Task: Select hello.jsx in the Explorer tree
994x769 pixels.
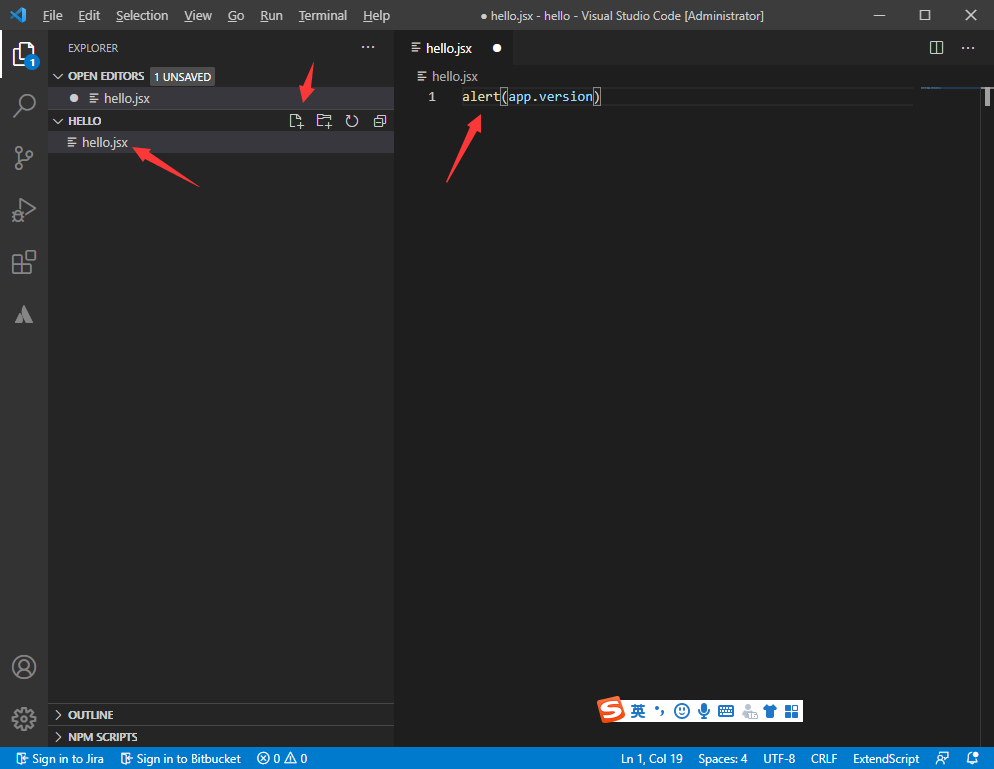Action: tap(103, 142)
